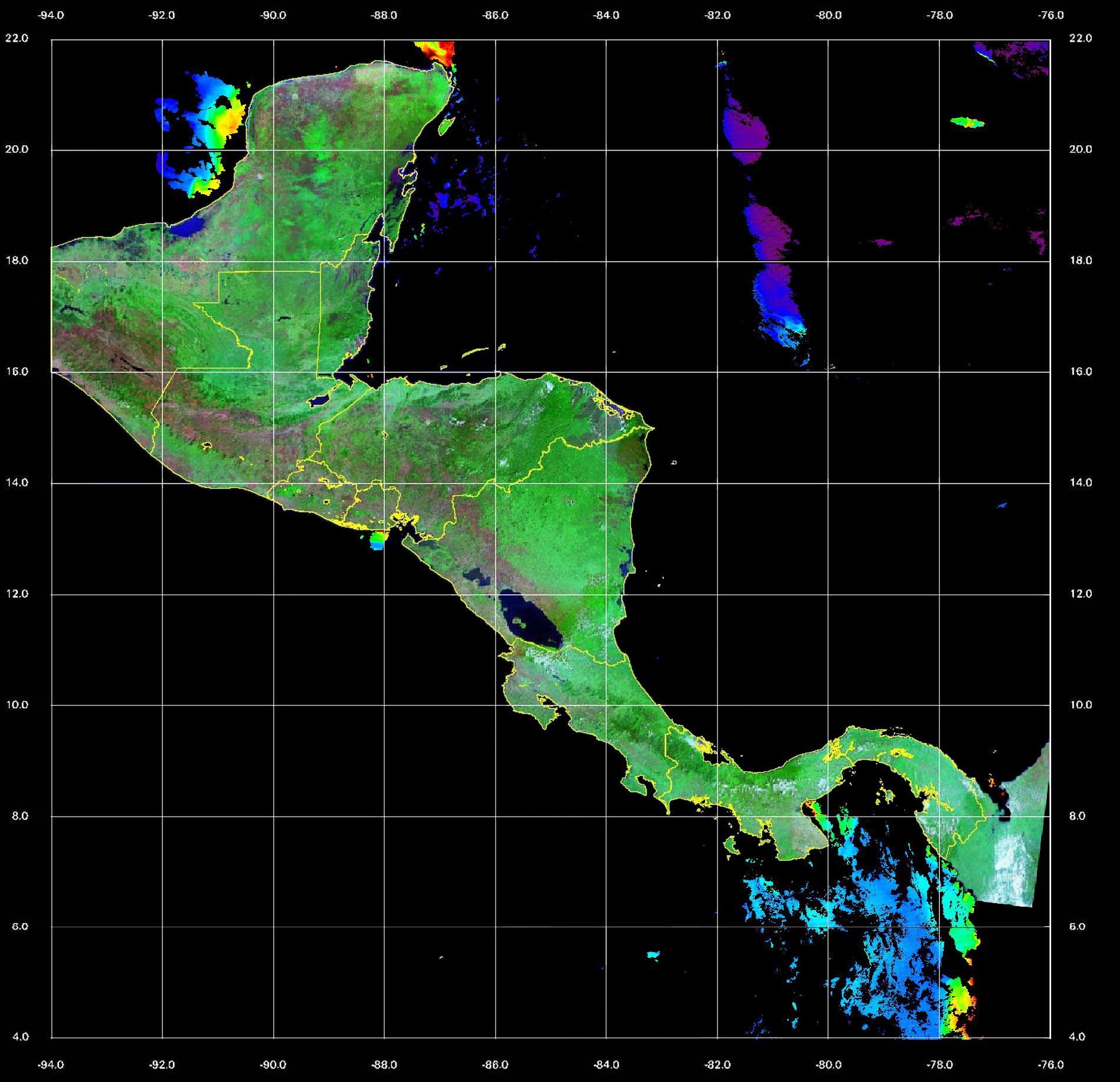Click dark Lake Izabal in eastern Guatemala
This screenshot has width=1120, height=1082.
pyautogui.click(x=320, y=401)
